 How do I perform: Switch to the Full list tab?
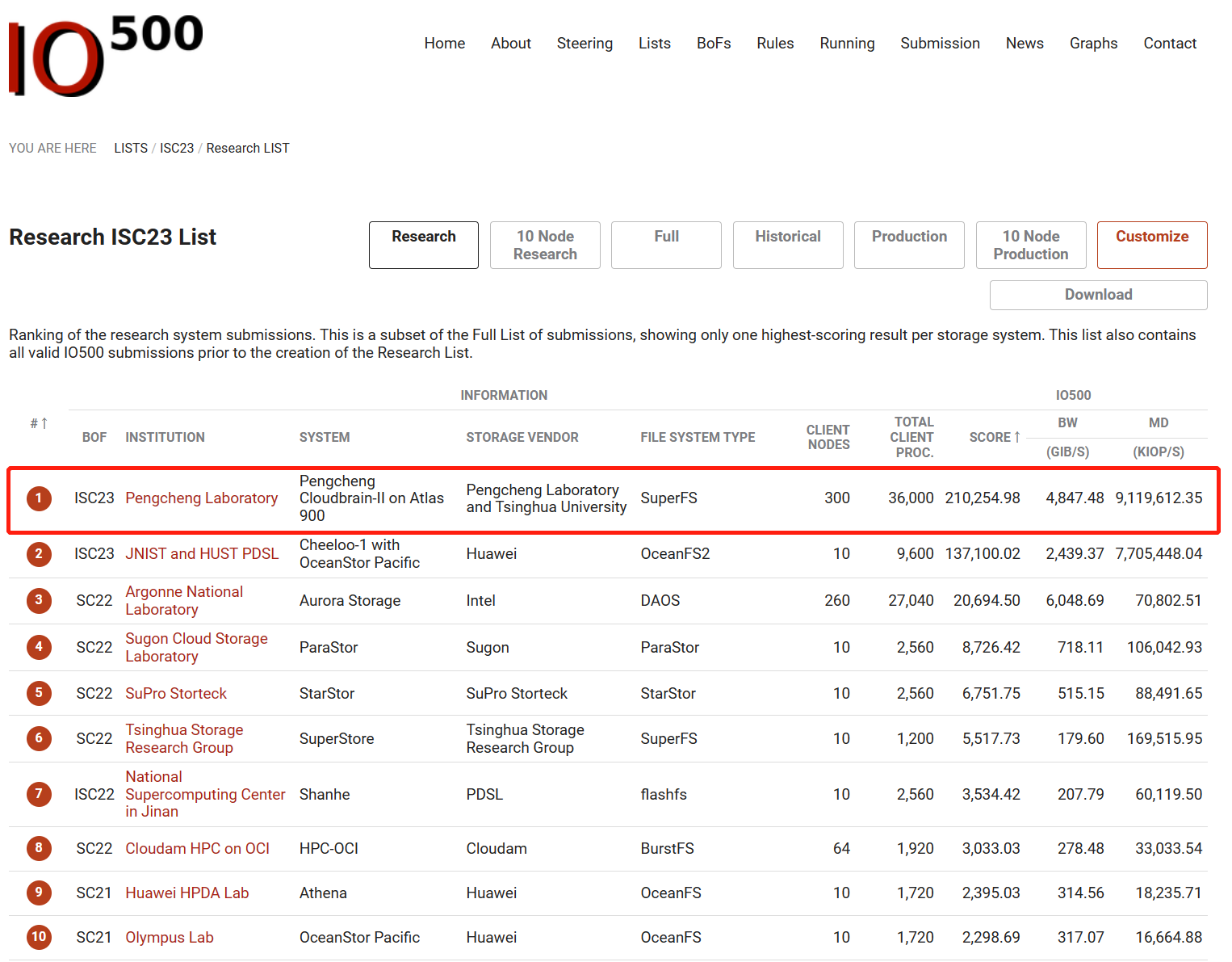pos(666,245)
